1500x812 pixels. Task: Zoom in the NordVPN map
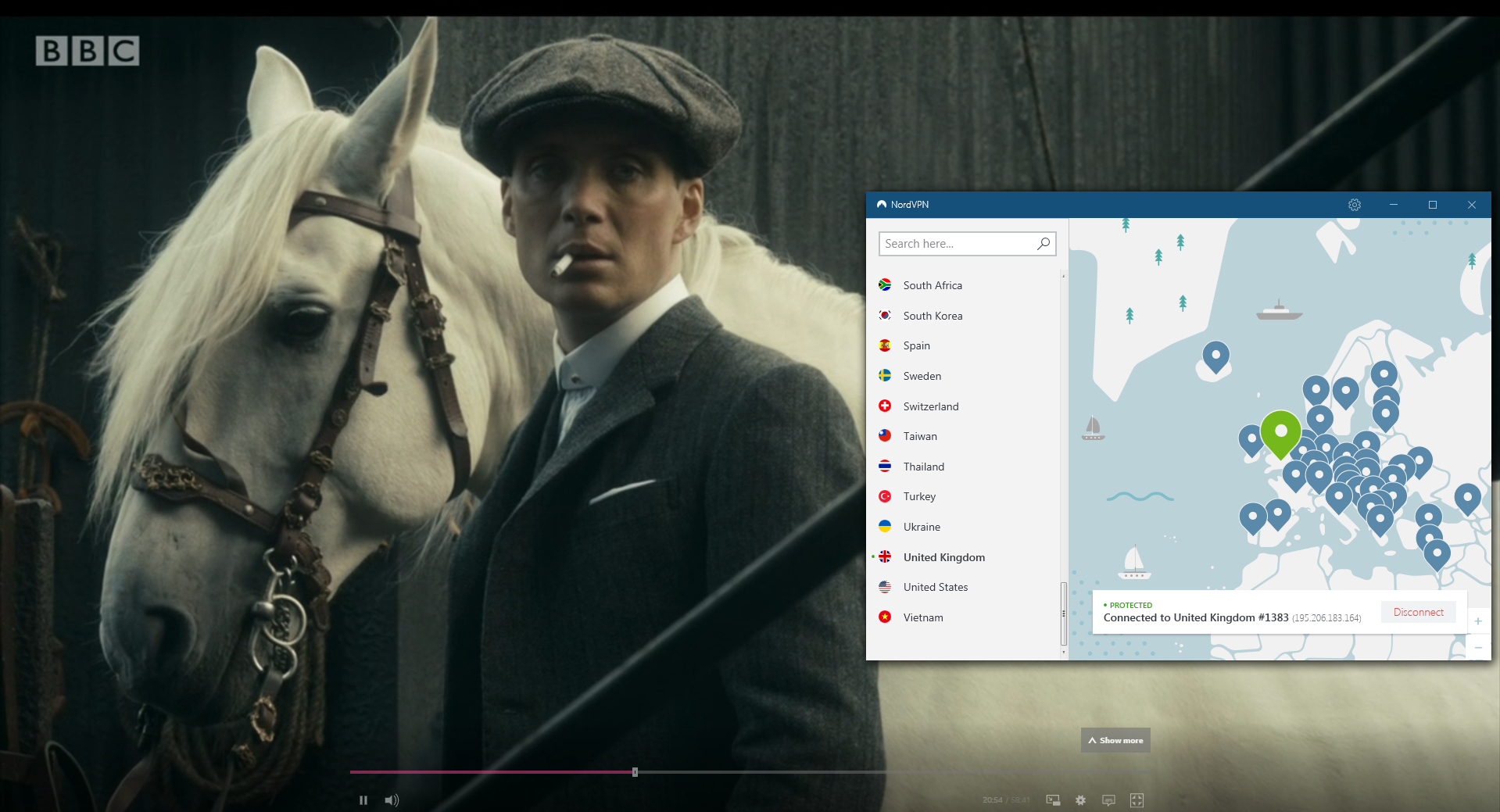1478,621
